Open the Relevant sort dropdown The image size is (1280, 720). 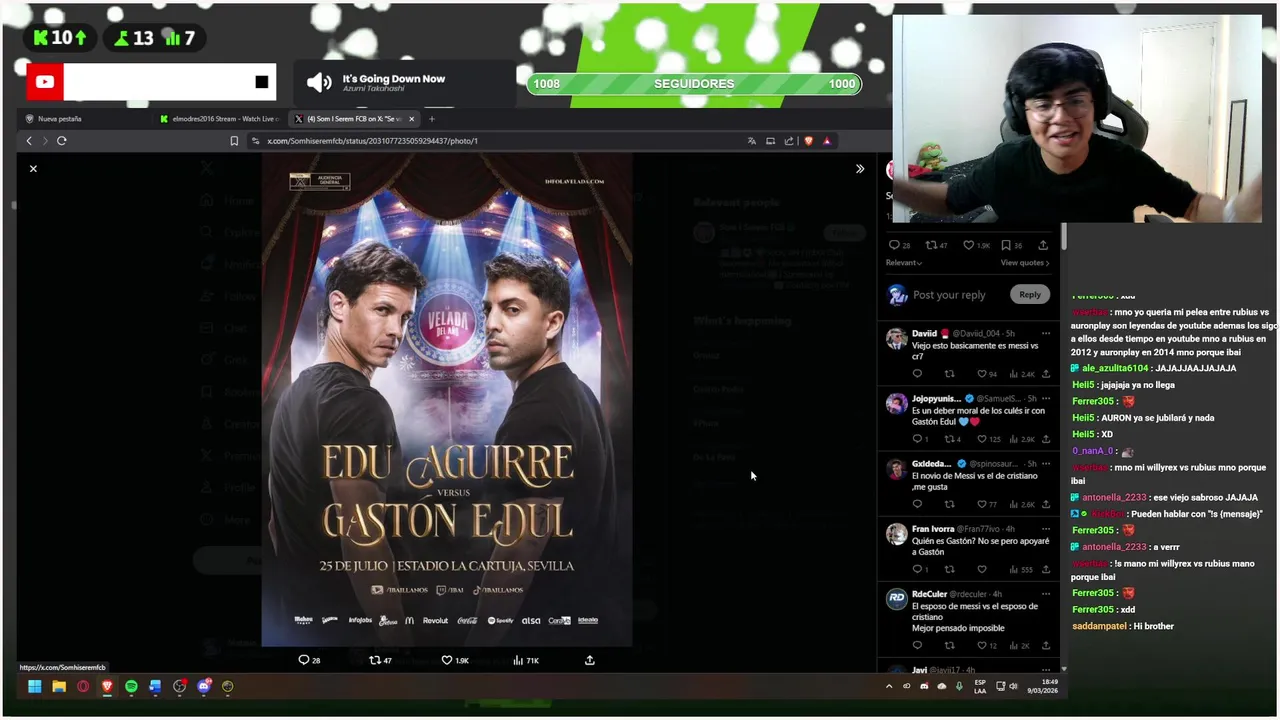[904, 263]
